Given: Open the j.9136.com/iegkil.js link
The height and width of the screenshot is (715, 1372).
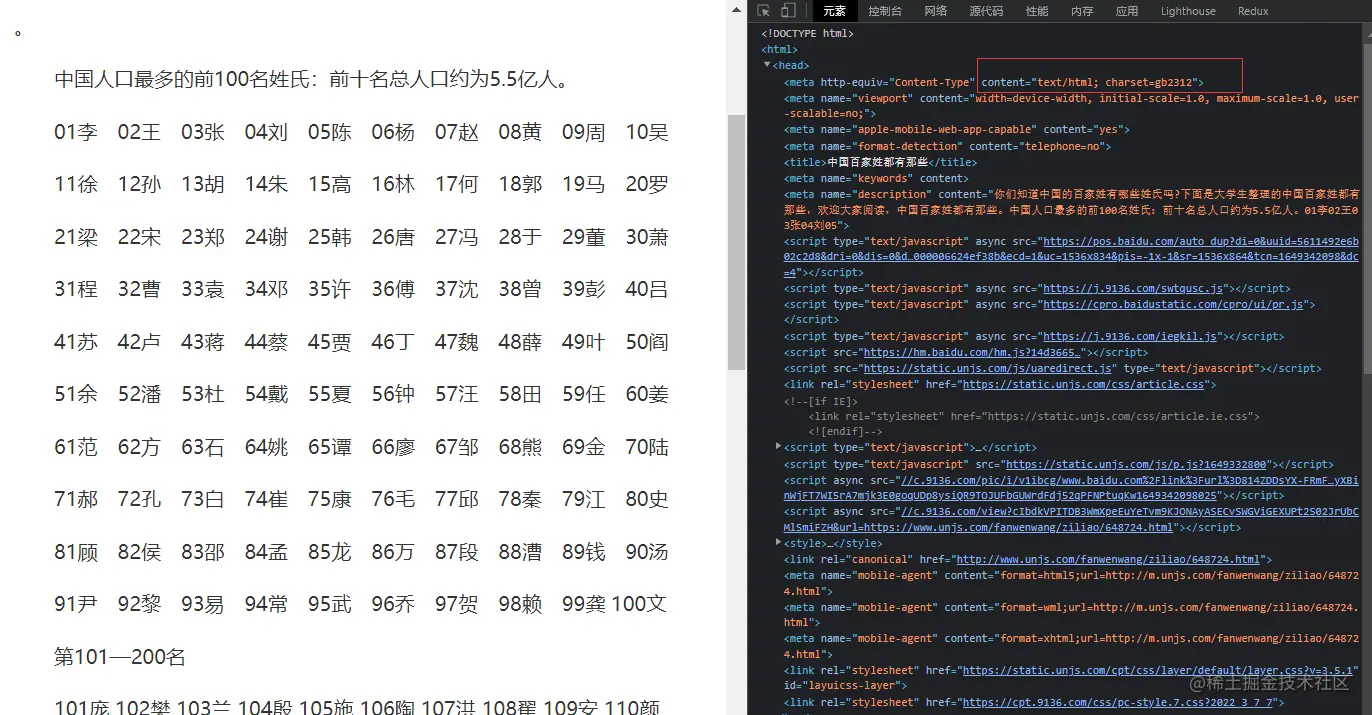Looking at the screenshot, I should pyautogui.click(x=1129, y=336).
